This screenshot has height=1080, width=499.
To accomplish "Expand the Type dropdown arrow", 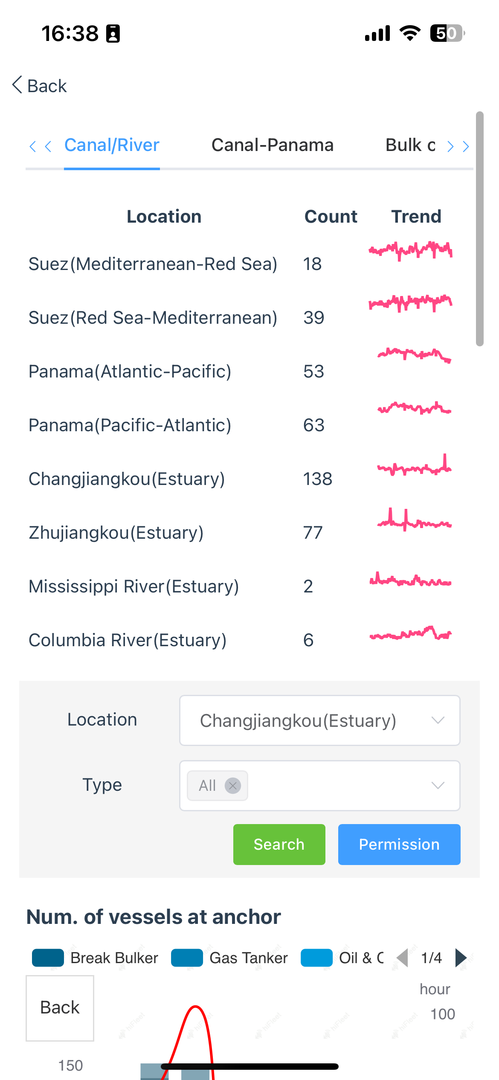I will [x=438, y=785].
